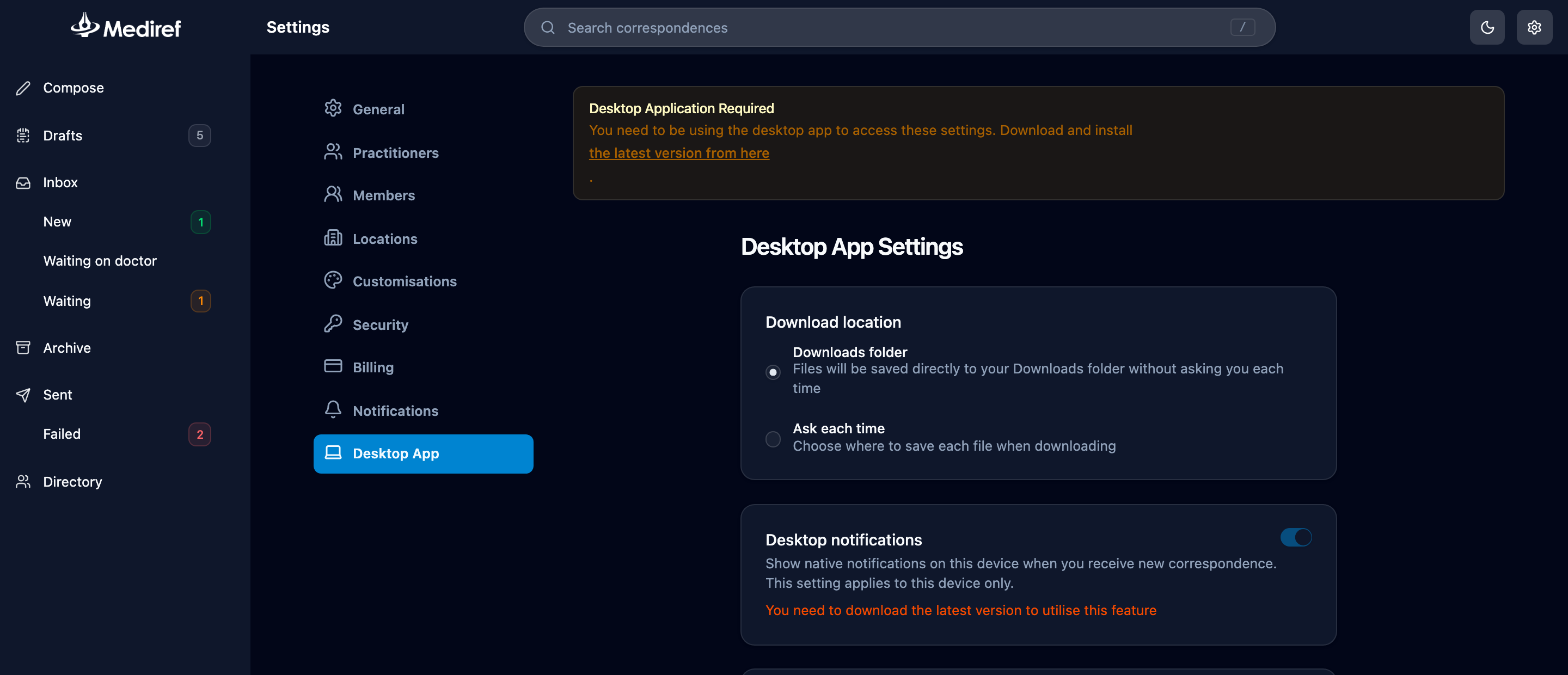
Task: Click the Directory people icon
Action: pyautogui.click(x=23, y=481)
